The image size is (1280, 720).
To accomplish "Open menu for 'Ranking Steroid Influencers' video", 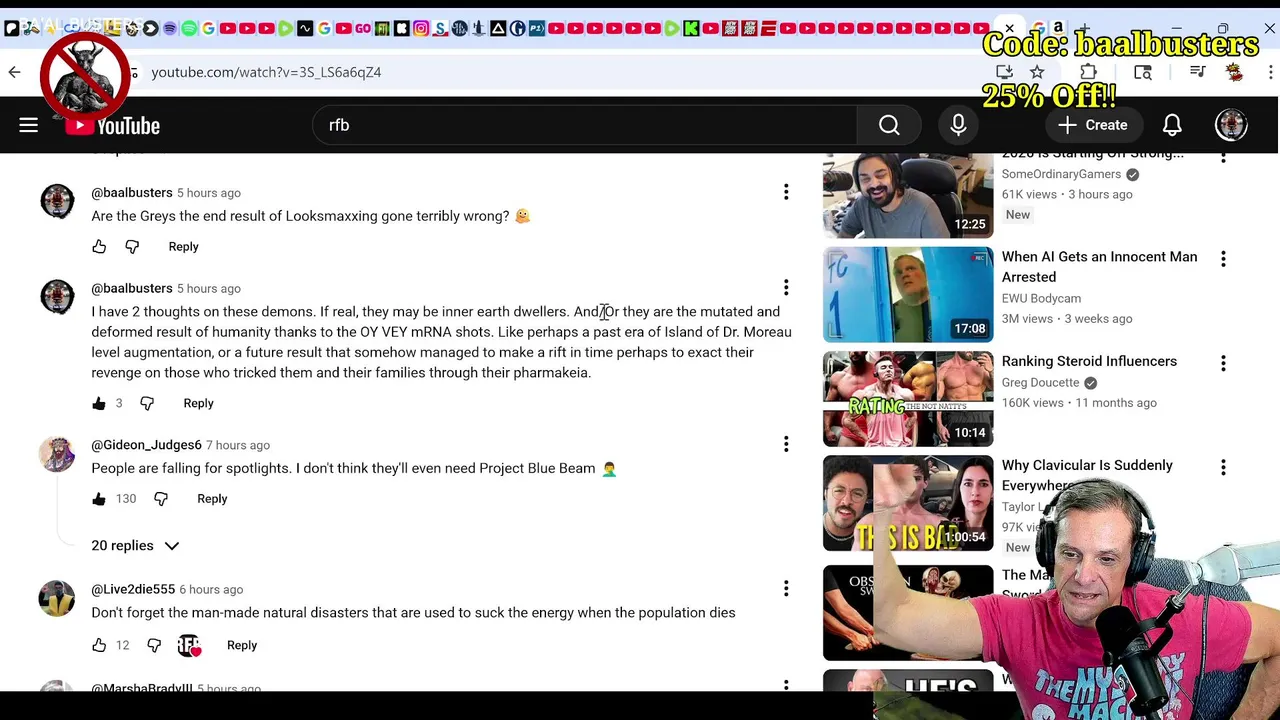I will (x=1223, y=363).
